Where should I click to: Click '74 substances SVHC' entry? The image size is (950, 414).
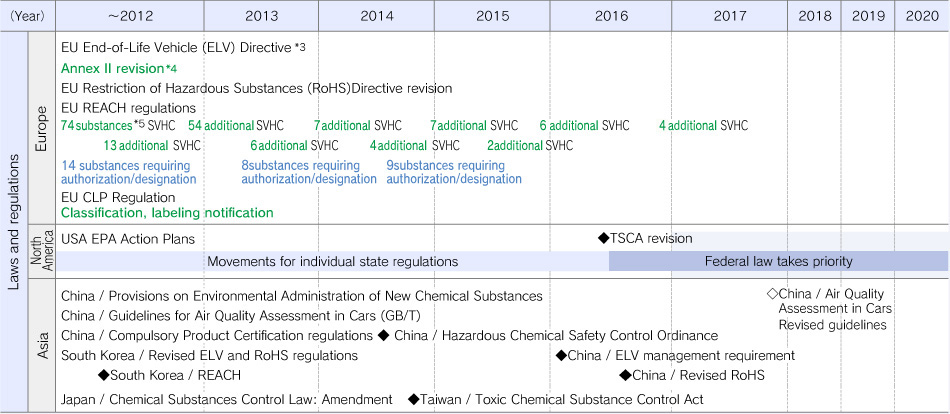[x=118, y=126]
